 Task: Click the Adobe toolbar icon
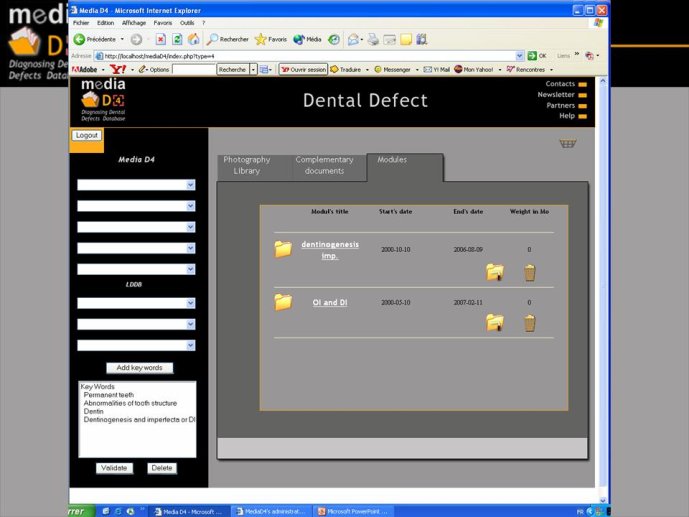point(84,69)
